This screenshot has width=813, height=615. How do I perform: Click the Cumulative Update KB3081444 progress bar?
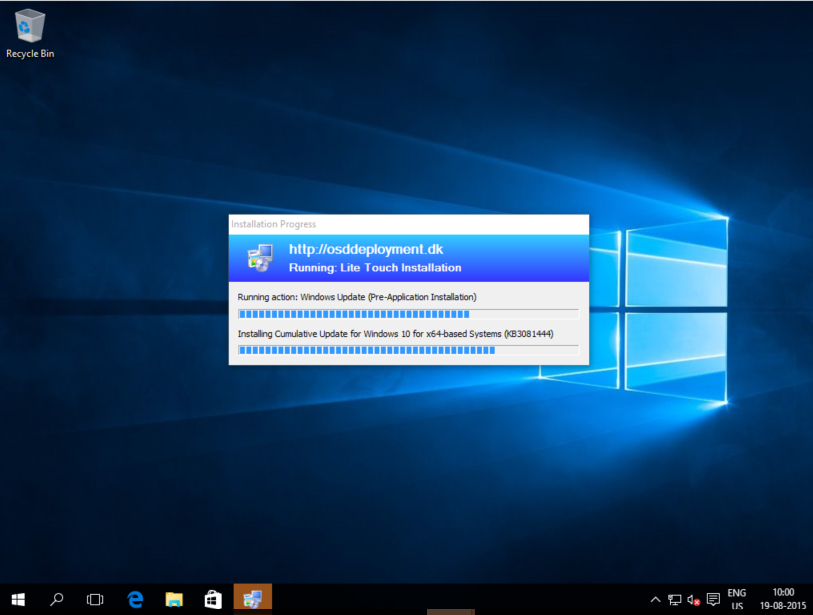click(408, 350)
